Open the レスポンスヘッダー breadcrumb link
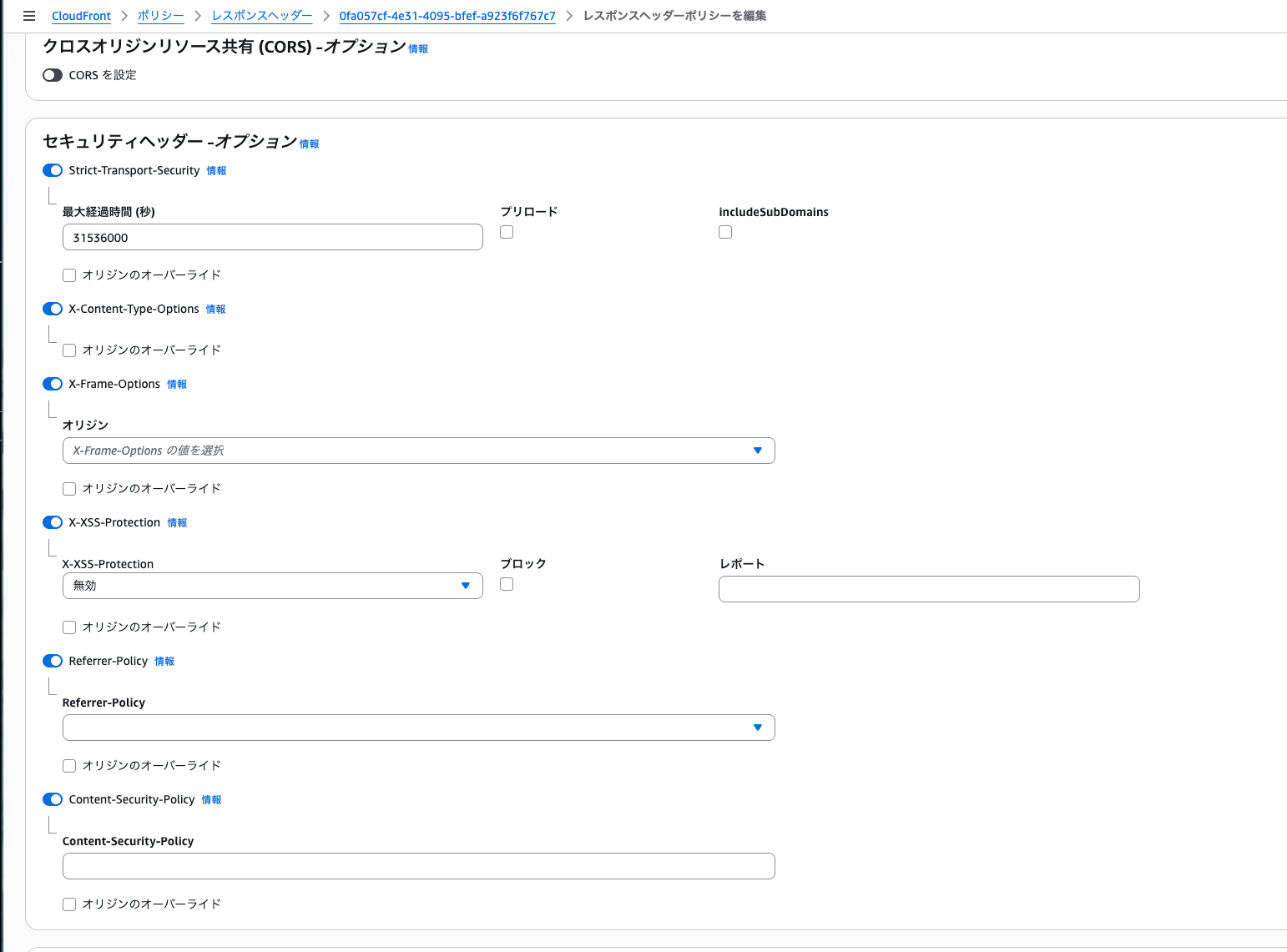 point(262,16)
